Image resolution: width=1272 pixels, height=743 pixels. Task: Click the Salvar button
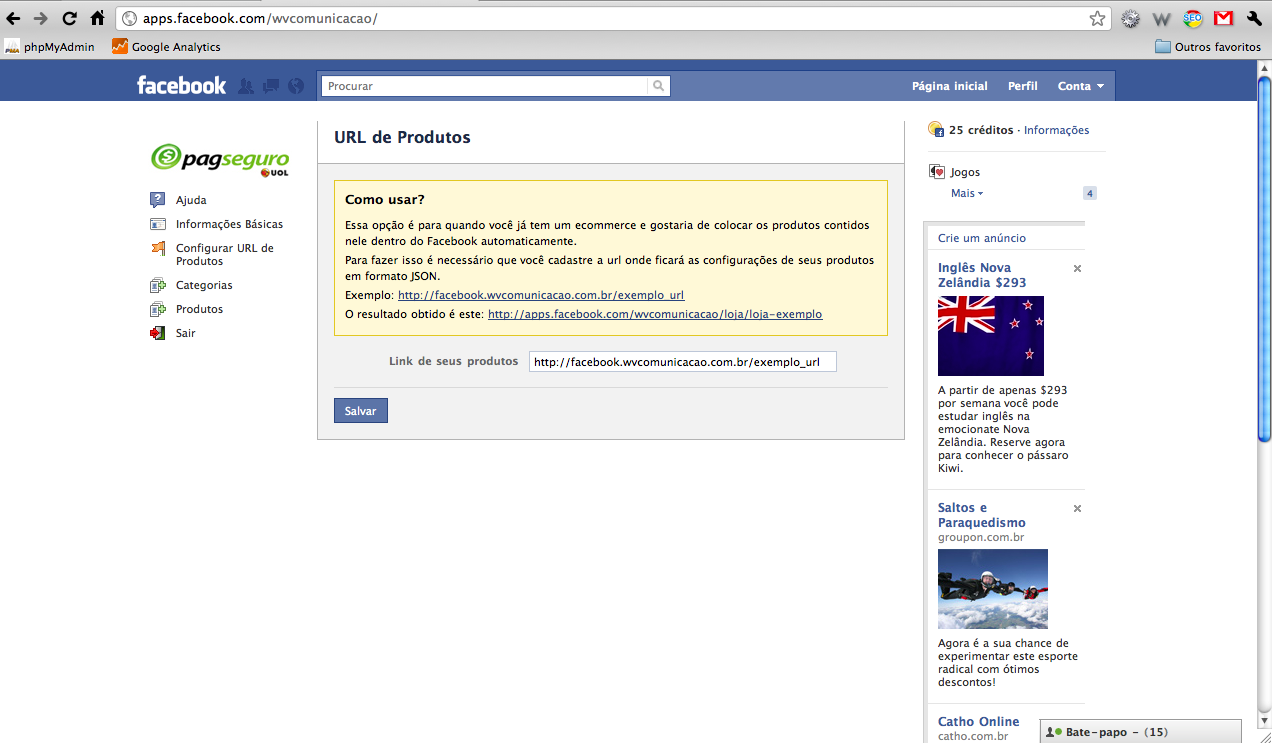click(361, 411)
